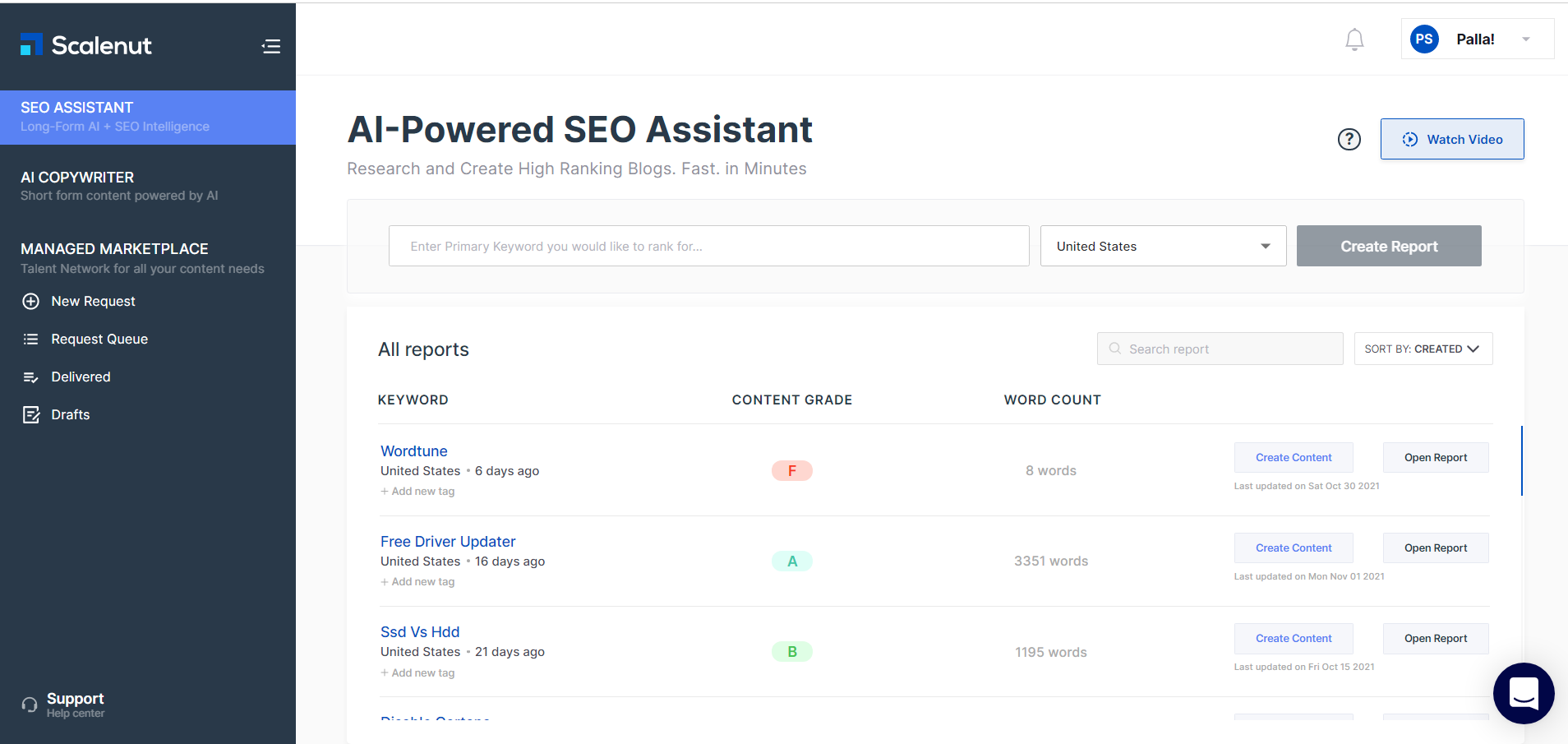1568x744 pixels.
Task: Open the help question mark icon
Action: 1349,140
